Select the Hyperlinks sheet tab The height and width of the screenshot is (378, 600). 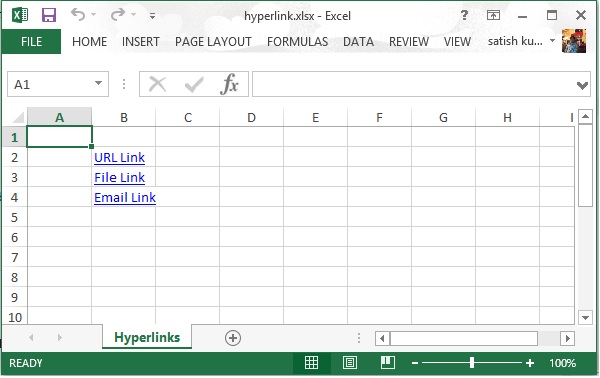point(147,337)
